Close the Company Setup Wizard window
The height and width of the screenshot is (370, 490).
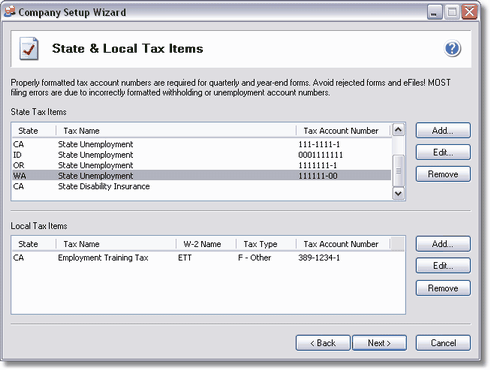[469, 12]
